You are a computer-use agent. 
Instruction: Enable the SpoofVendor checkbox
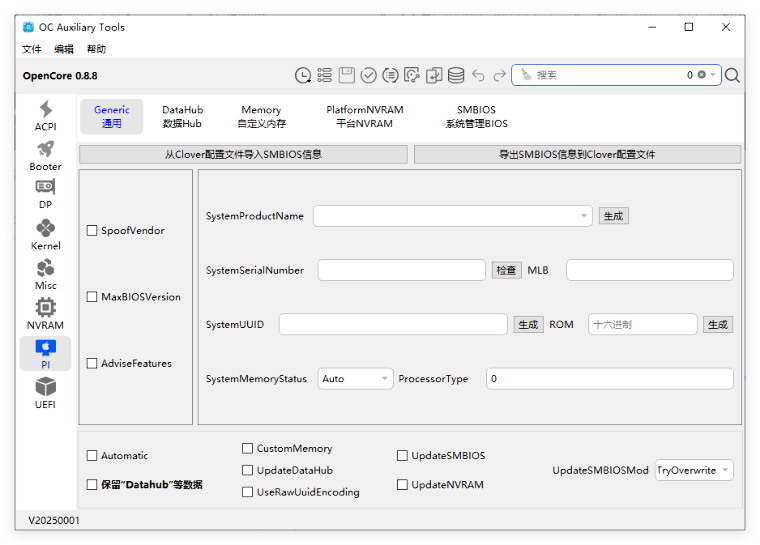(x=92, y=230)
